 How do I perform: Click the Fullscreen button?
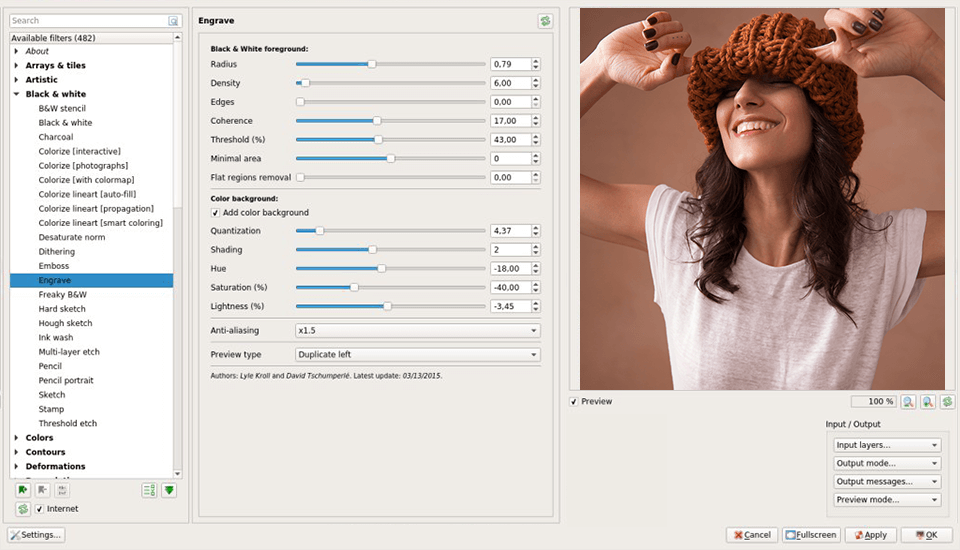click(811, 535)
